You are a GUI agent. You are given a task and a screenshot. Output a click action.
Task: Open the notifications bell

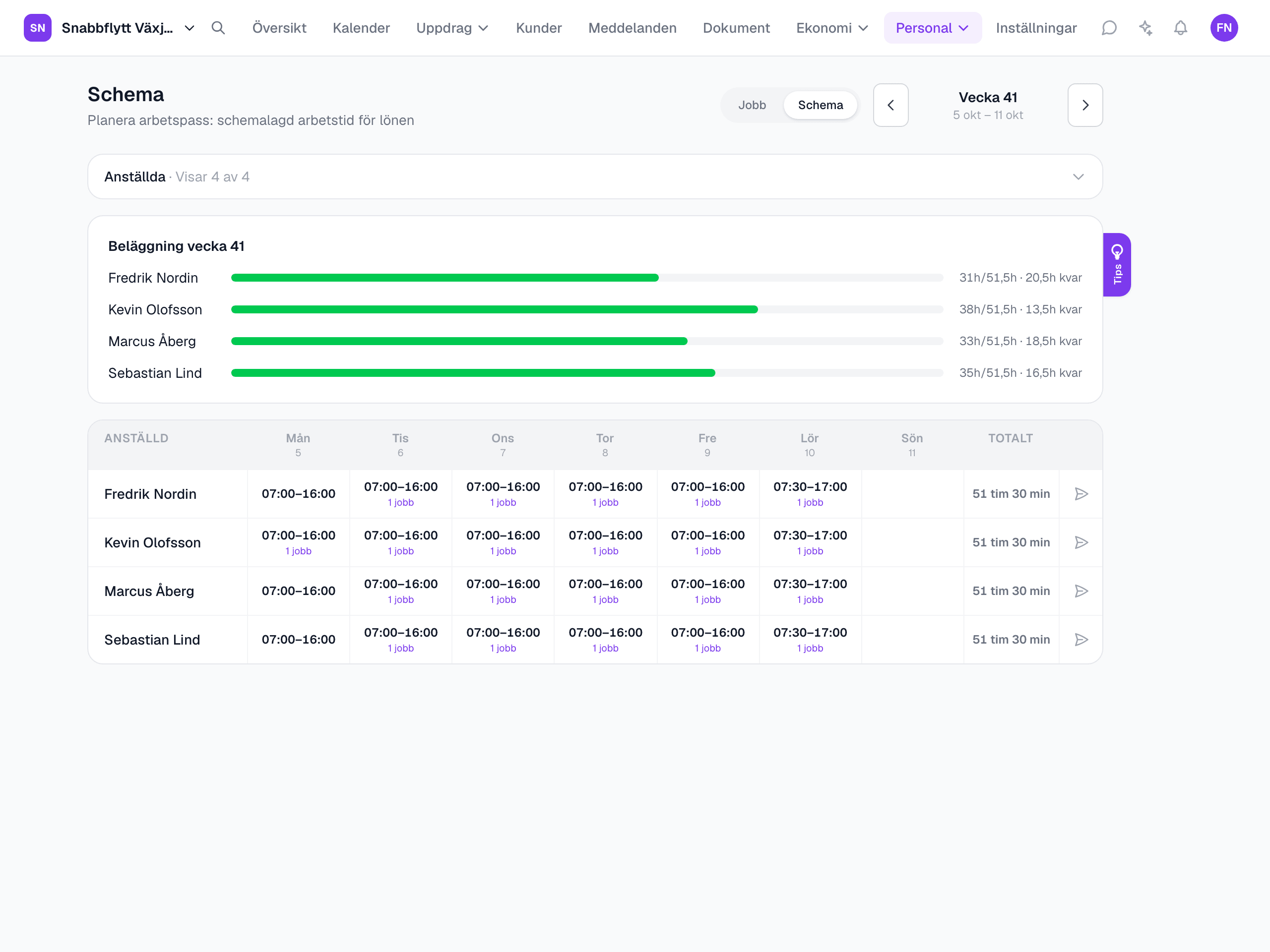pos(1180,28)
